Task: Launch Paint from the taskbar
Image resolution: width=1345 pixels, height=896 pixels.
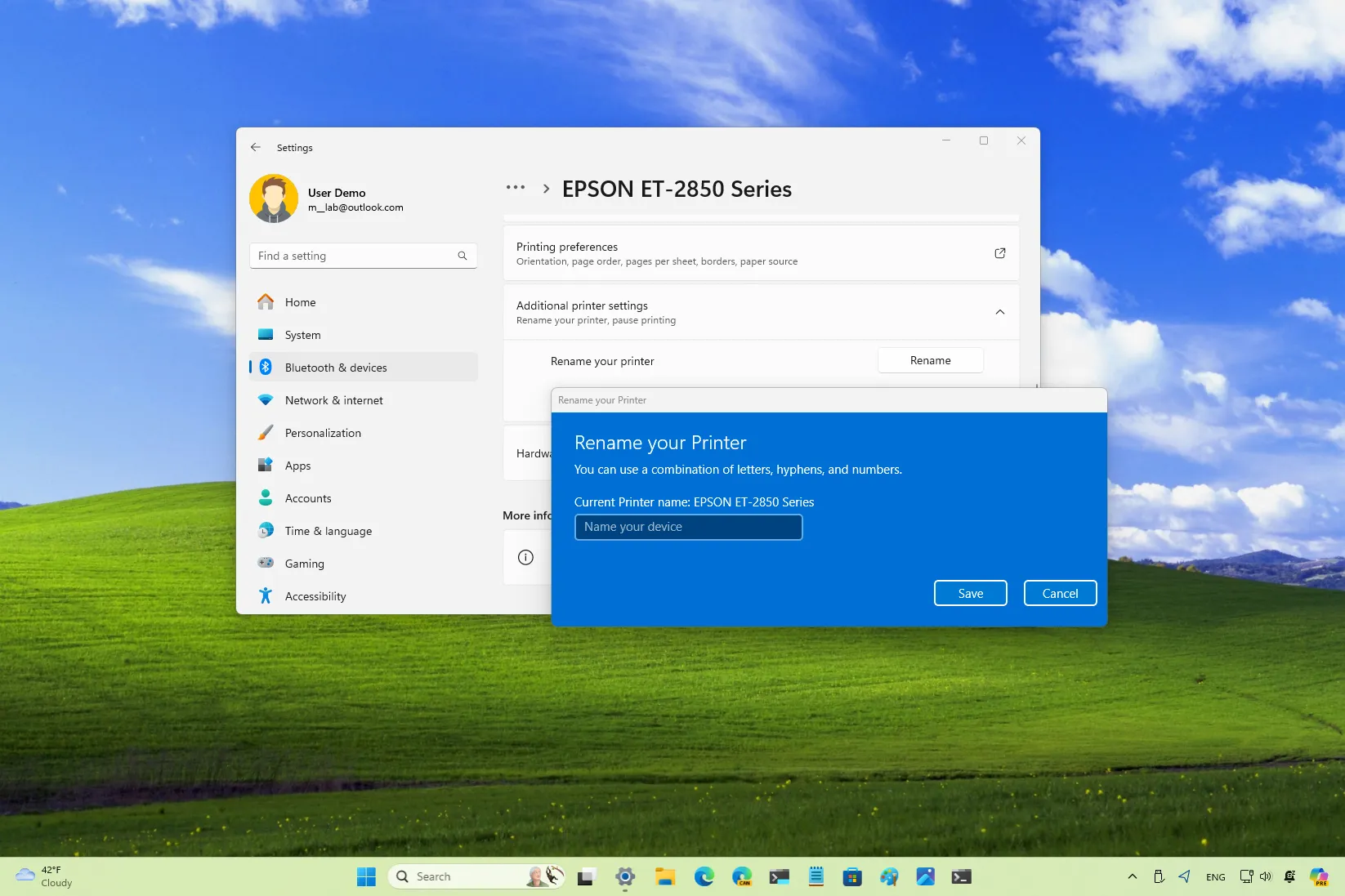Action: [x=889, y=876]
